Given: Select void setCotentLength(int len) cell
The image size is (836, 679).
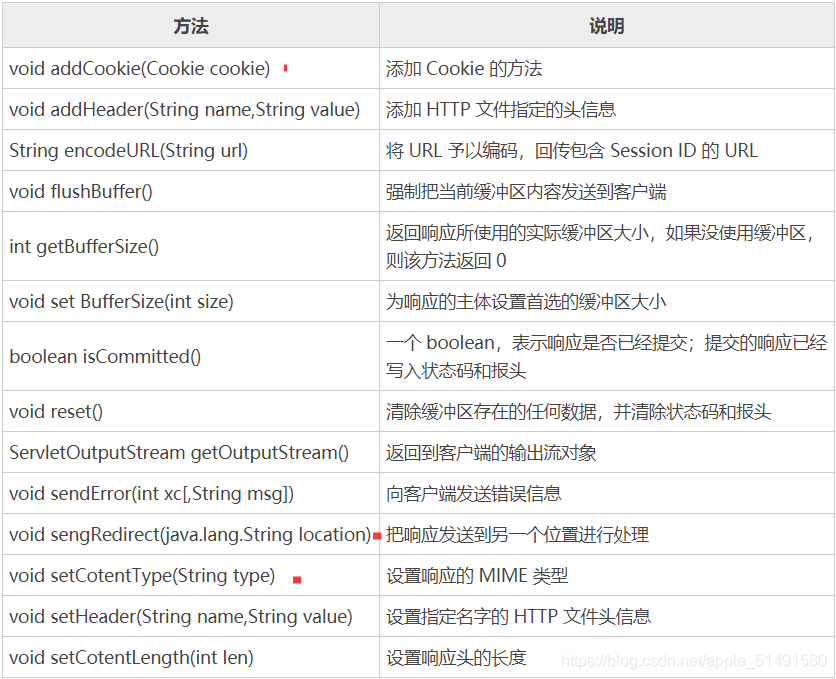Looking at the screenshot, I should pos(191,658).
